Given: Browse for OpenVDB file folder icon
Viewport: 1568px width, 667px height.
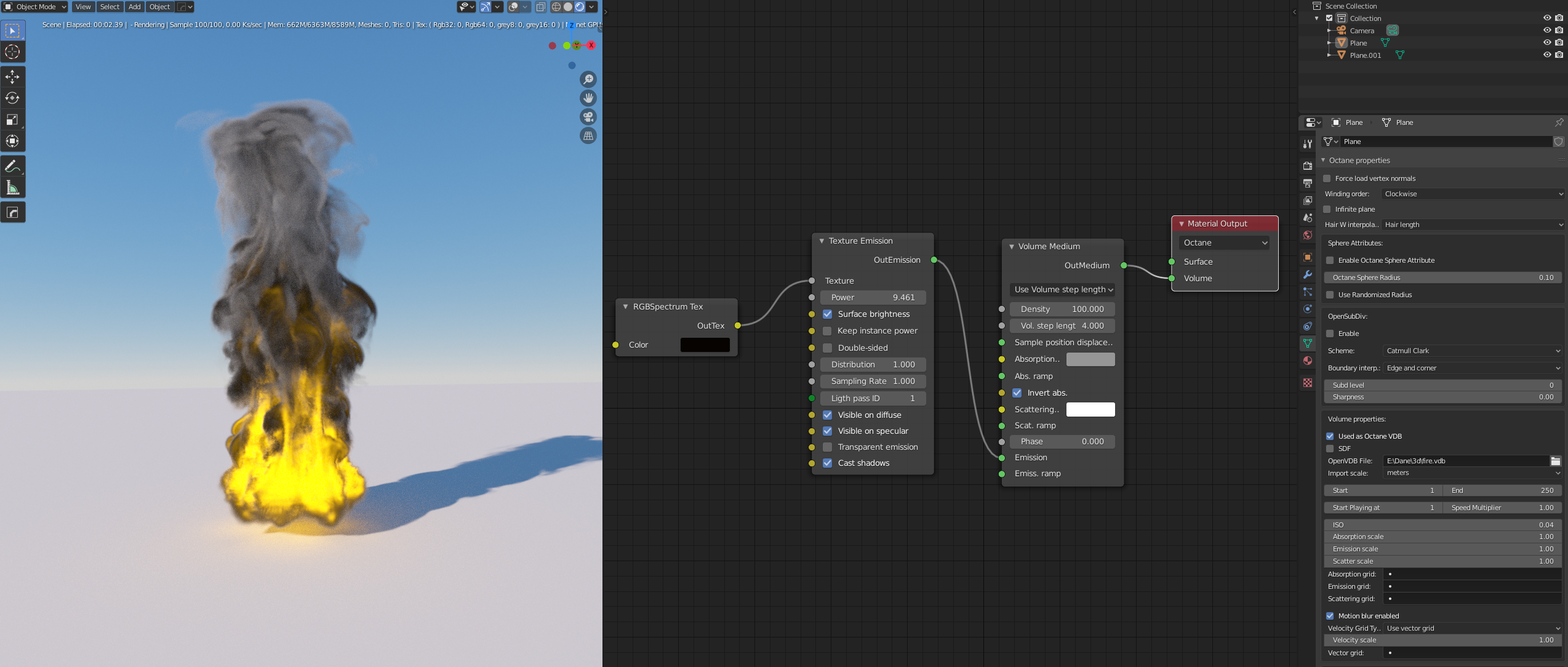Looking at the screenshot, I should (1555, 461).
